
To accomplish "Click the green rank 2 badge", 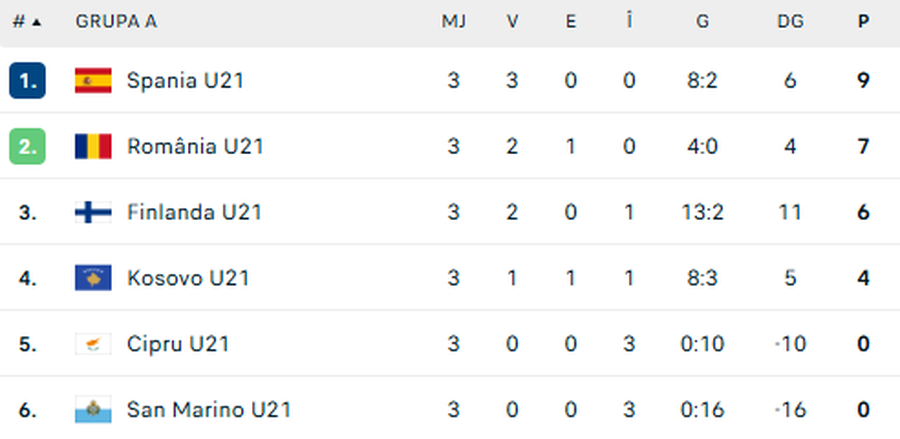I will coord(27,147).
